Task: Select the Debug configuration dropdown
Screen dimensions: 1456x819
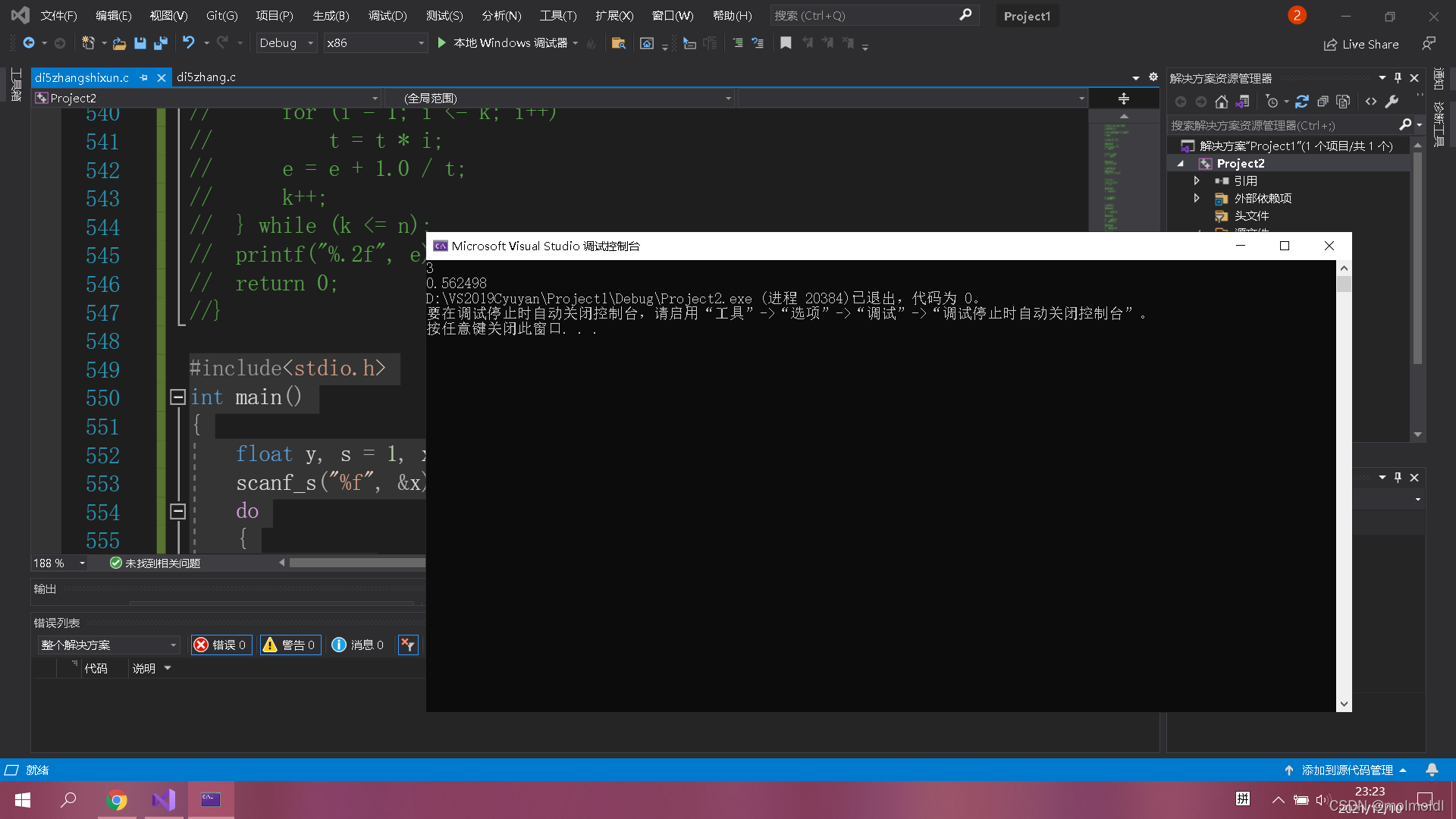Action: coord(287,42)
